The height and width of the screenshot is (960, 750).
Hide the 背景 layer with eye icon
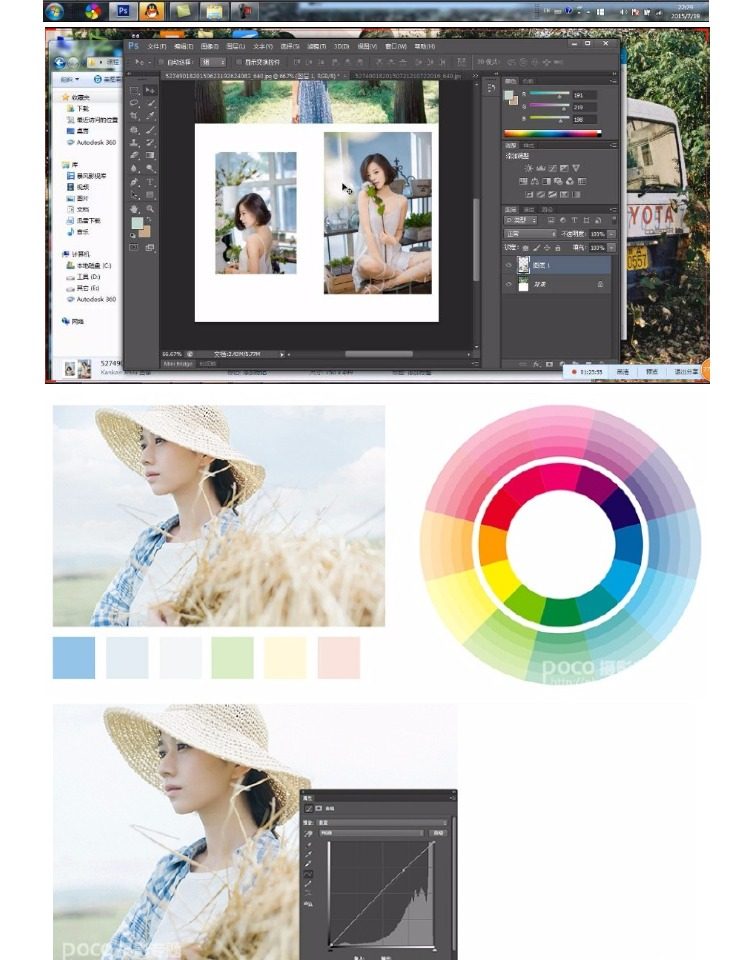click(x=508, y=284)
